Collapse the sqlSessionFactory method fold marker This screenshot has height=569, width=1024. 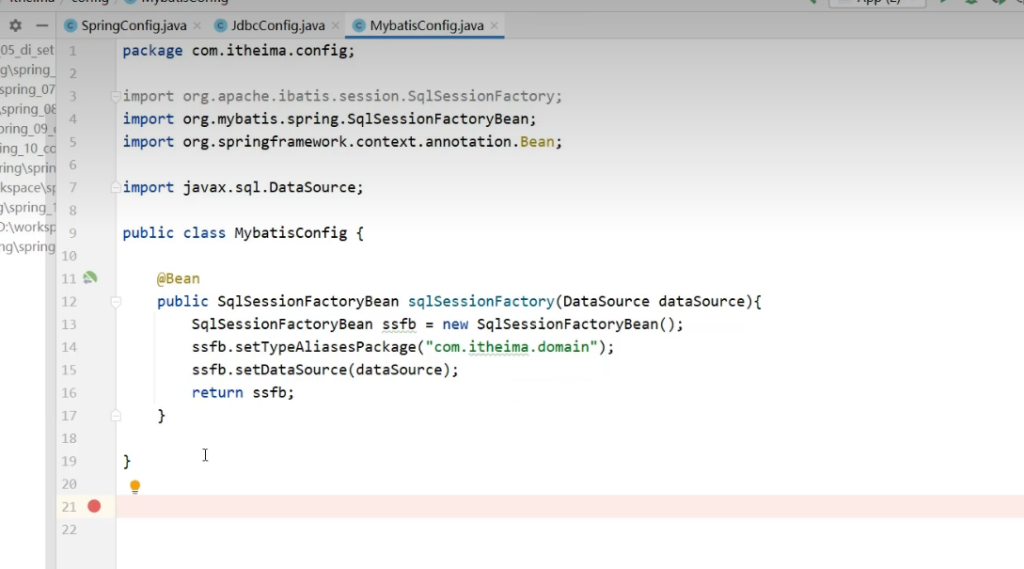click(x=116, y=301)
